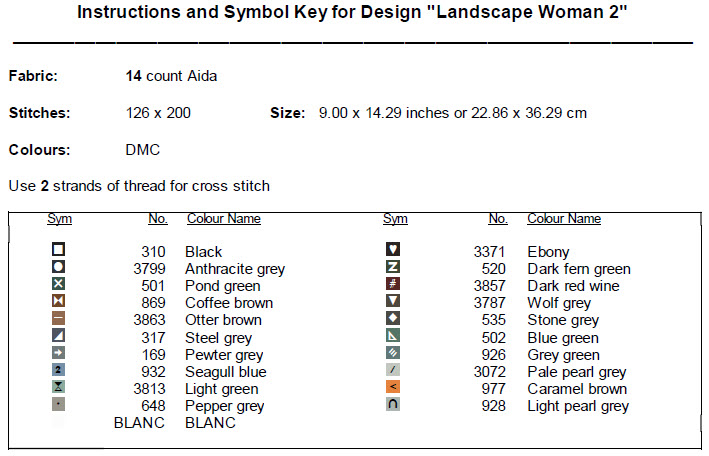The height and width of the screenshot is (456, 709).
Task: Select the stitches value "126 x 200"
Action: (158, 113)
